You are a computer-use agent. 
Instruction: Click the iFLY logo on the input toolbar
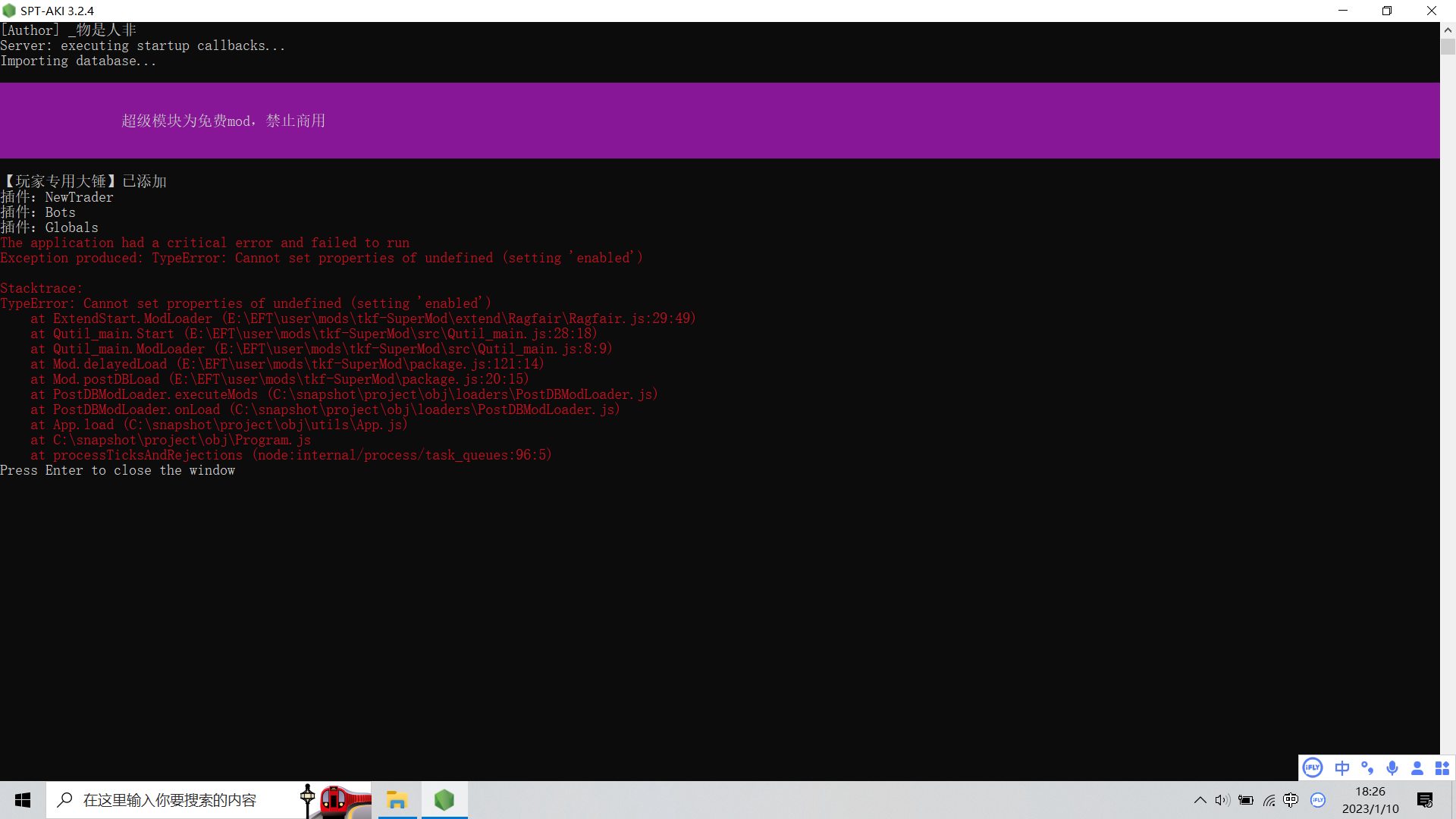point(1313,767)
